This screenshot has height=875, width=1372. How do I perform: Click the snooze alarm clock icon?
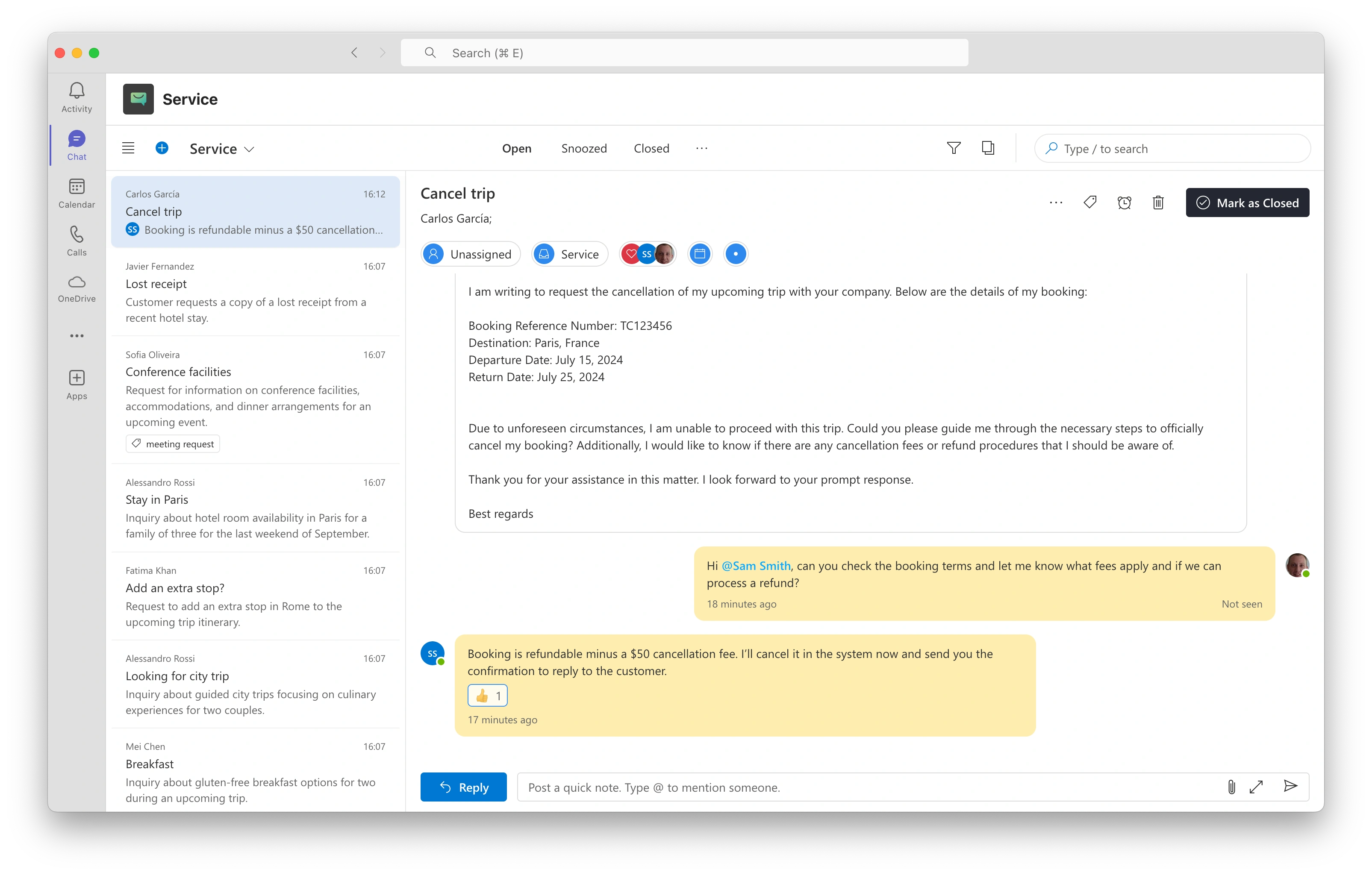pyautogui.click(x=1124, y=203)
